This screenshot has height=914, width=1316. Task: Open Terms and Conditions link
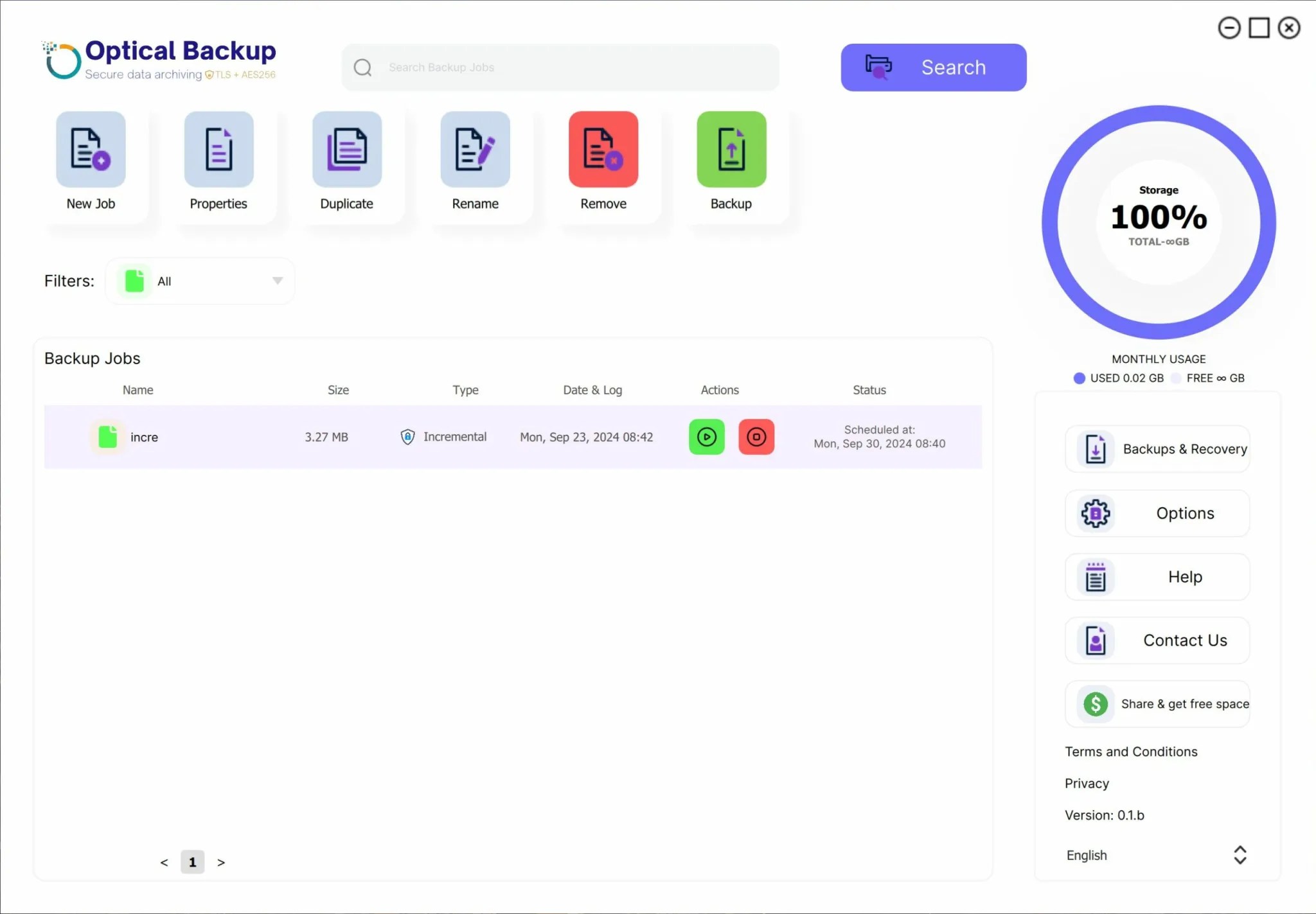point(1131,751)
